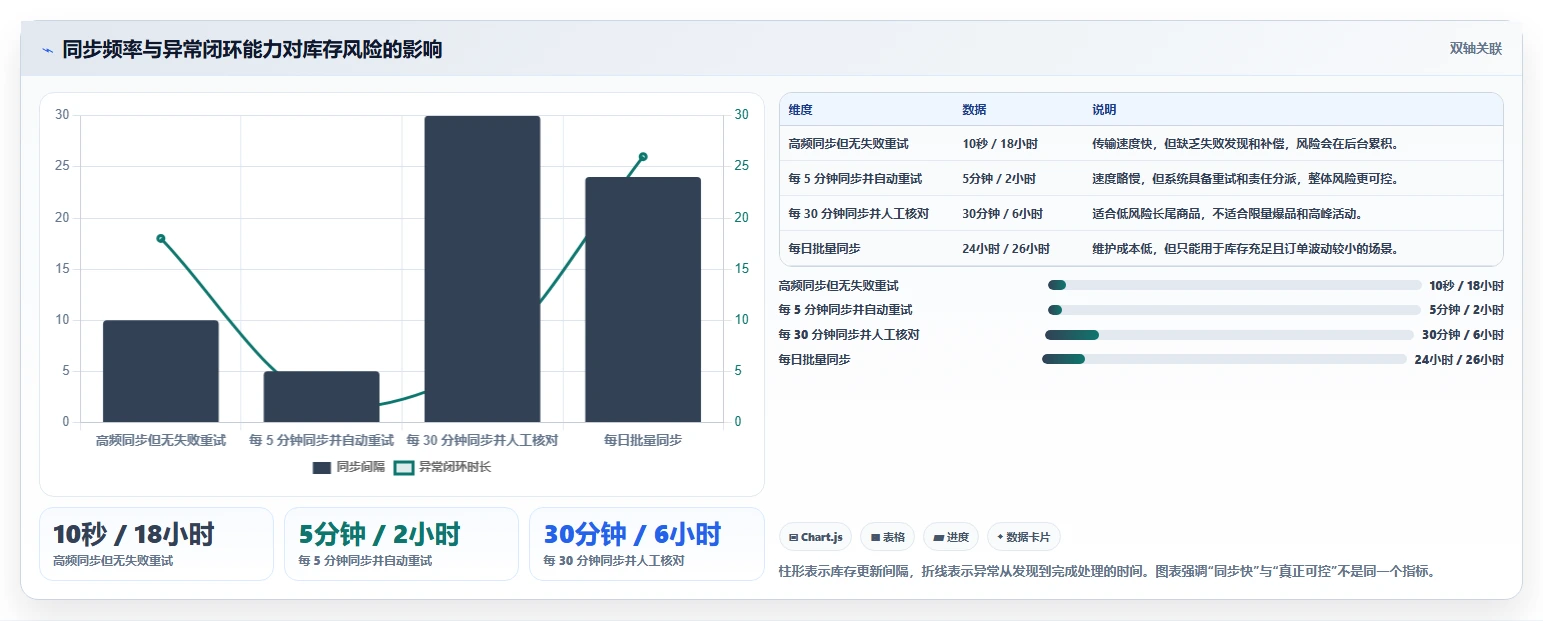Select the 进度 tag
The height and width of the screenshot is (621, 1543).
click(951, 537)
